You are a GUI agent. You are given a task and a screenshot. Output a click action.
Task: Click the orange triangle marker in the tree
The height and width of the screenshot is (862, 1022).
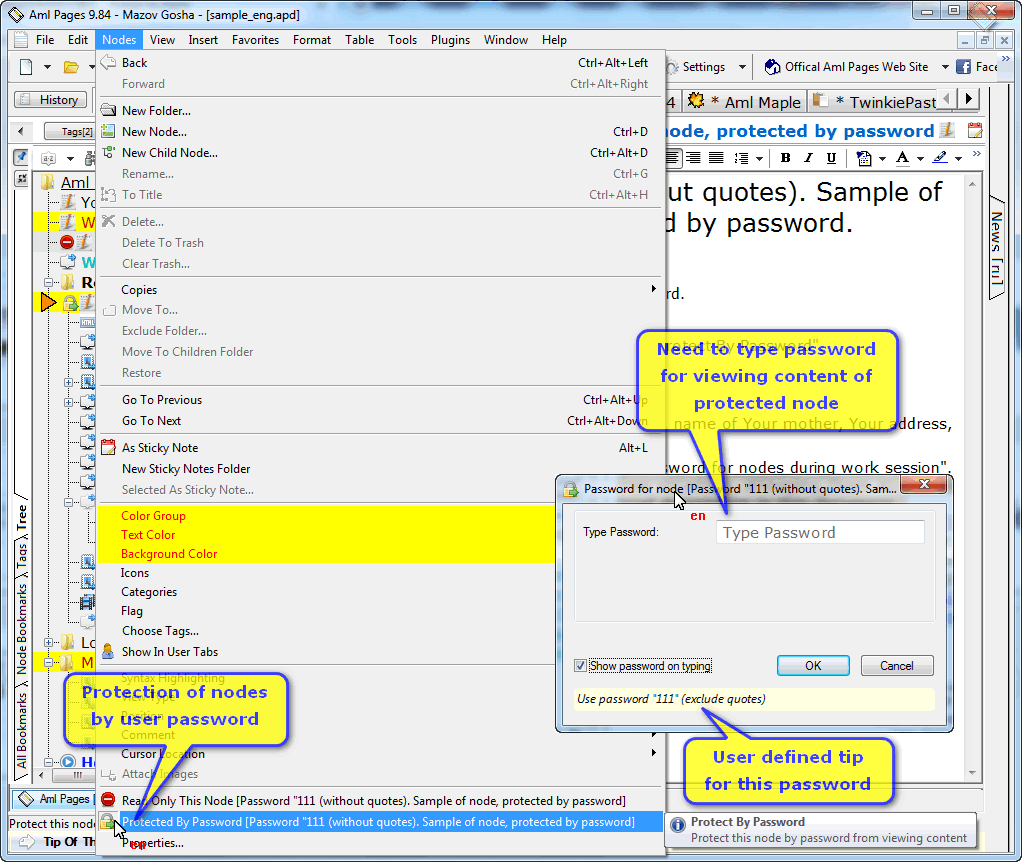click(48, 302)
